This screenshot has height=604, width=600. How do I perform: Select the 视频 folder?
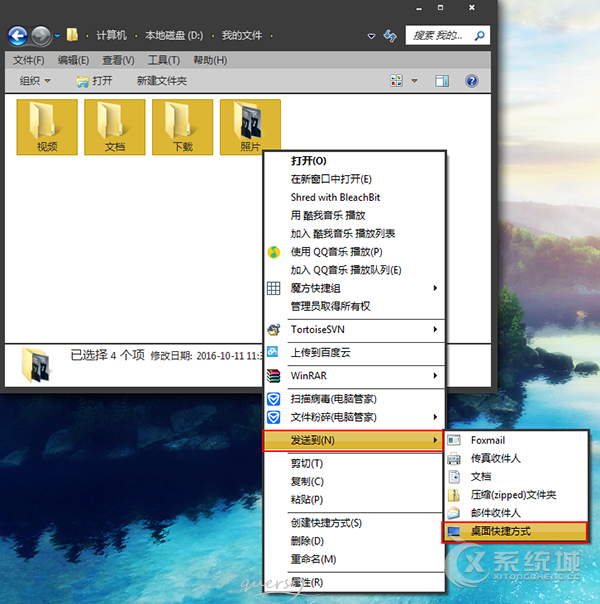47,127
